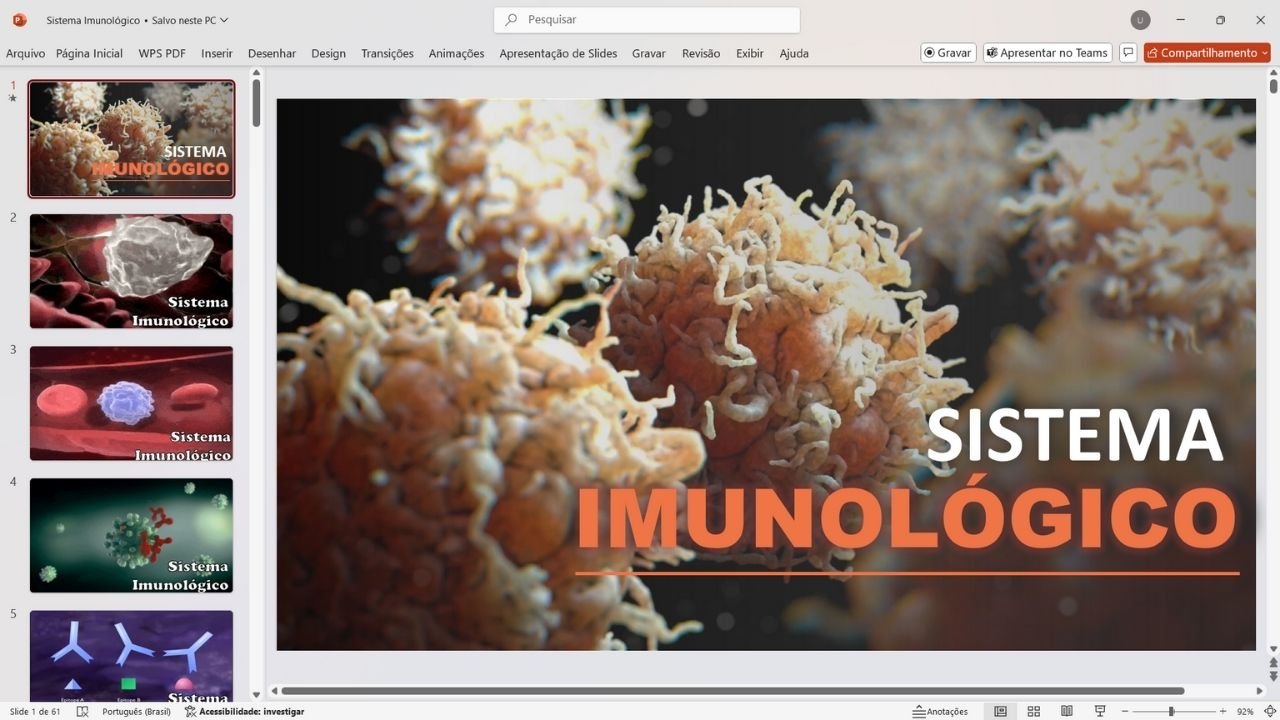Click the PowerPoint app icon
Viewport: 1280px width, 720px height.
[x=19, y=20]
